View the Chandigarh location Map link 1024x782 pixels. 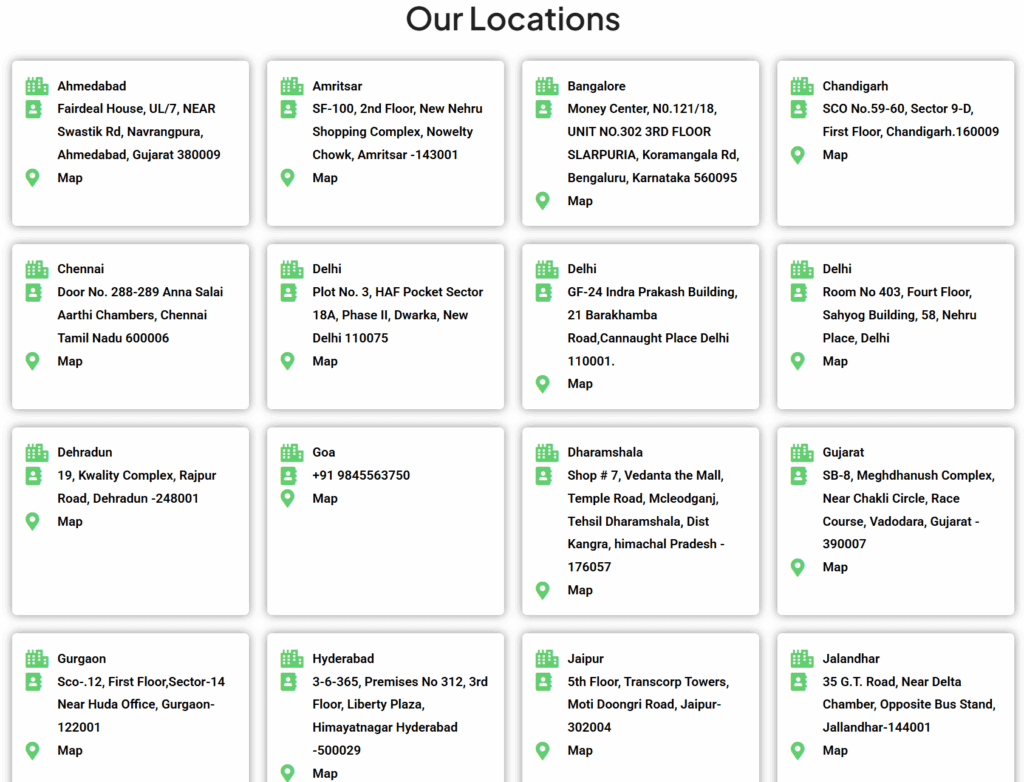pos(835,155)
